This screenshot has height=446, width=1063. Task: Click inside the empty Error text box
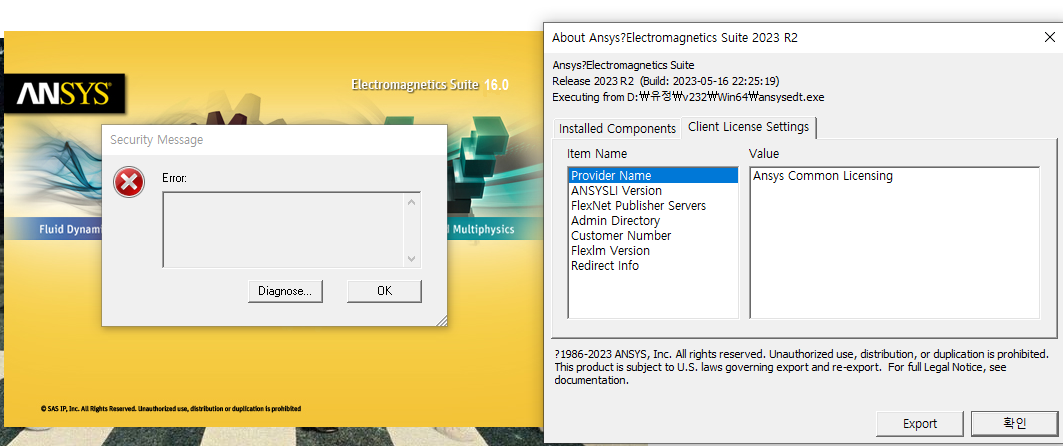[283, 230]
